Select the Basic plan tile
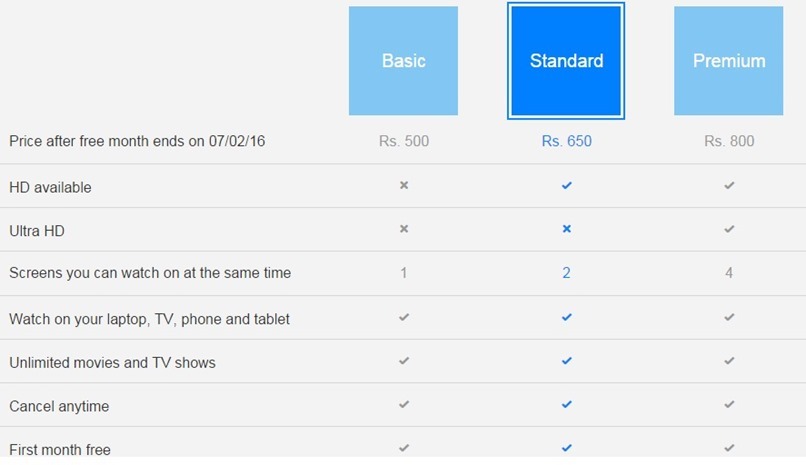The width and height of the screenshot is (806, 465). click(x=403, y=61)
